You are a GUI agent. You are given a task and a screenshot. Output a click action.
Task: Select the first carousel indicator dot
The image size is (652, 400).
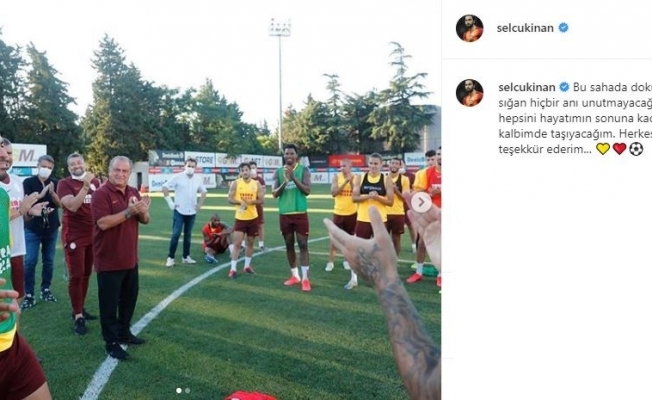click(179, 390)
